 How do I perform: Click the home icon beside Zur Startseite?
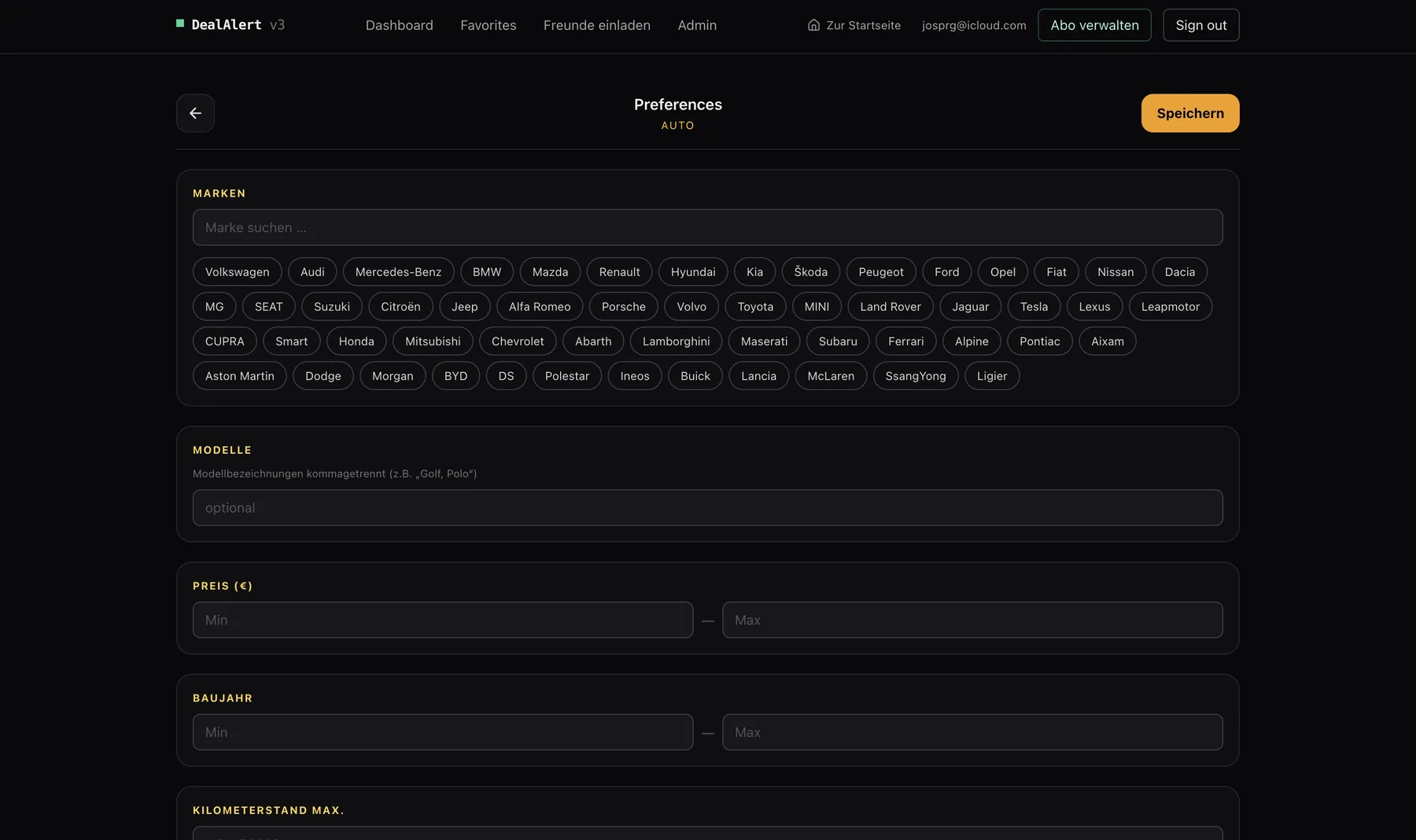click(813, 25)
